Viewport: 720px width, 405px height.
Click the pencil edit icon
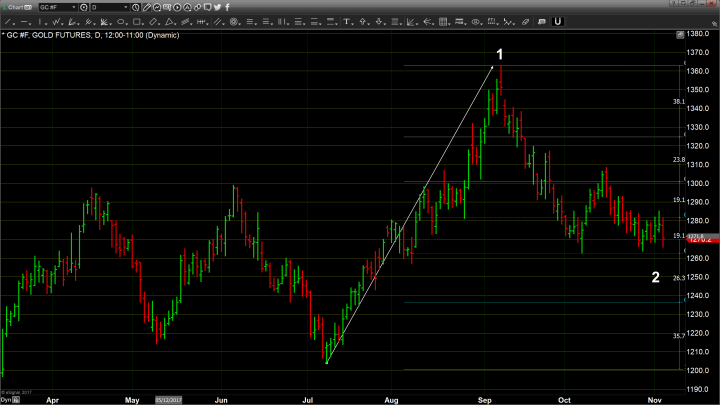pyautogui.click(x=146, y=7)
